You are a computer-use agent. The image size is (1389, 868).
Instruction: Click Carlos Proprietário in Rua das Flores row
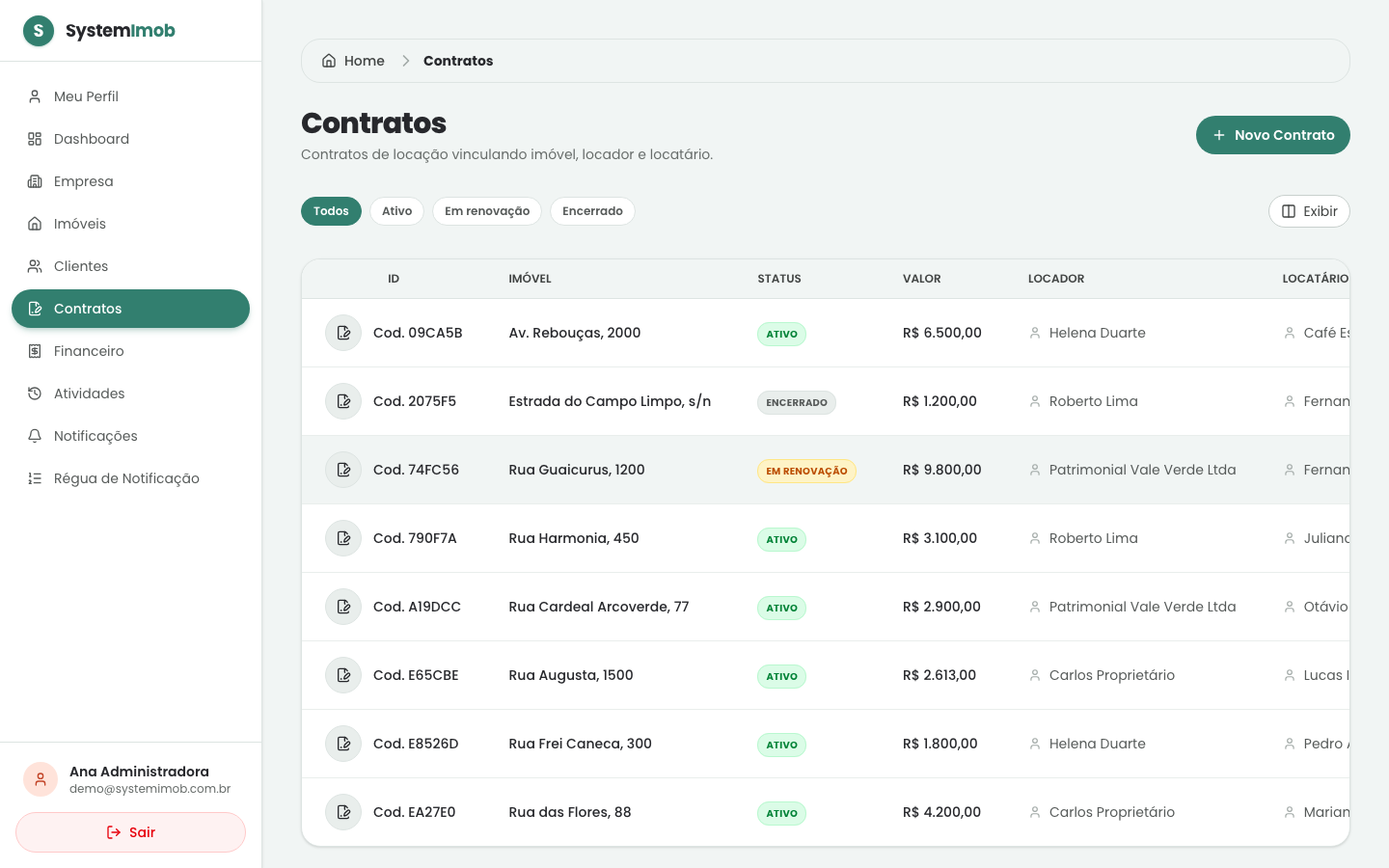pyautogui.click(x=1112, y=812)
